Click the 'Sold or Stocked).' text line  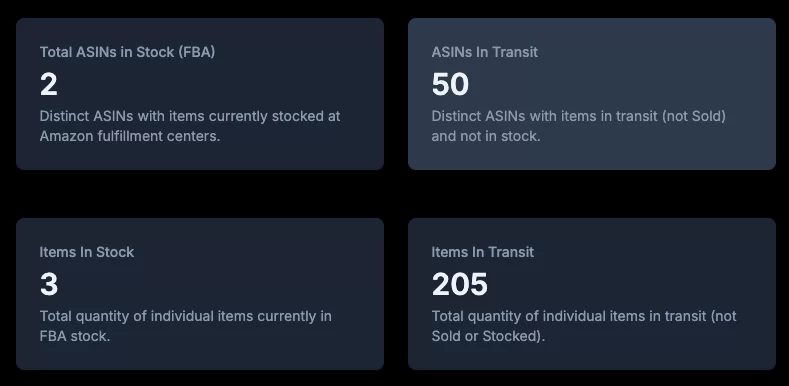point(488,336)
